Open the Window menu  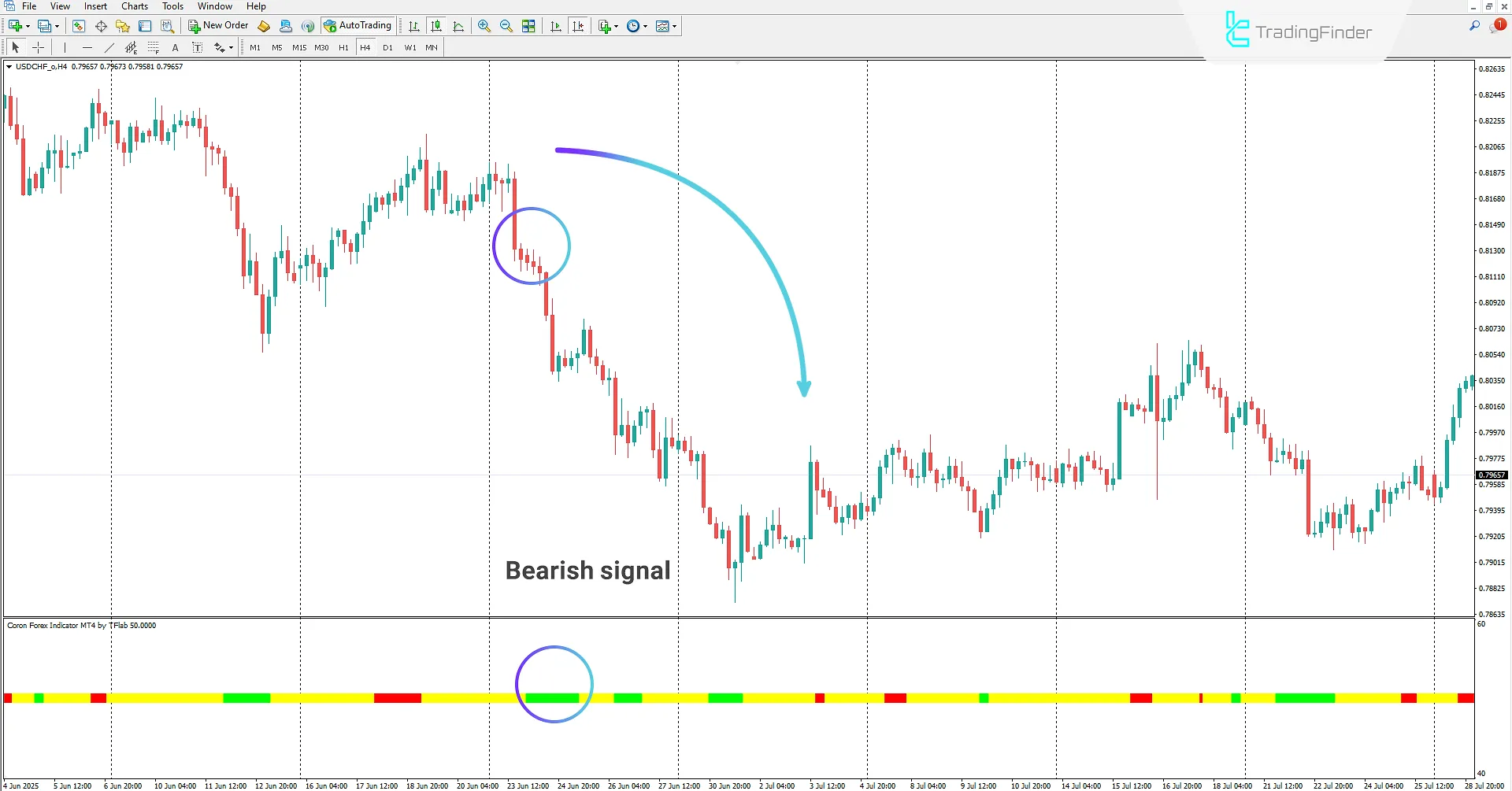pyautogui.click(x=215, y=6)
